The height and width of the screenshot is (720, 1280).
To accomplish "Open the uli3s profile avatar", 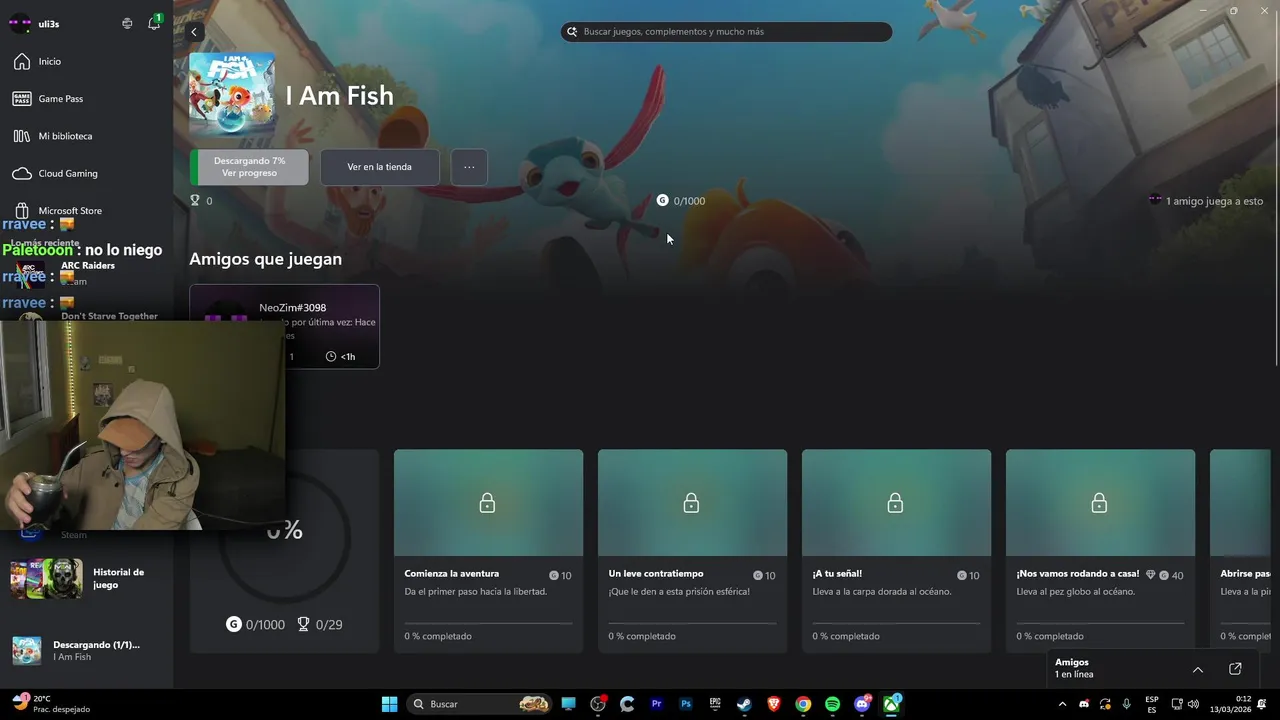I will pyautogui.click(x=20, y=23).
